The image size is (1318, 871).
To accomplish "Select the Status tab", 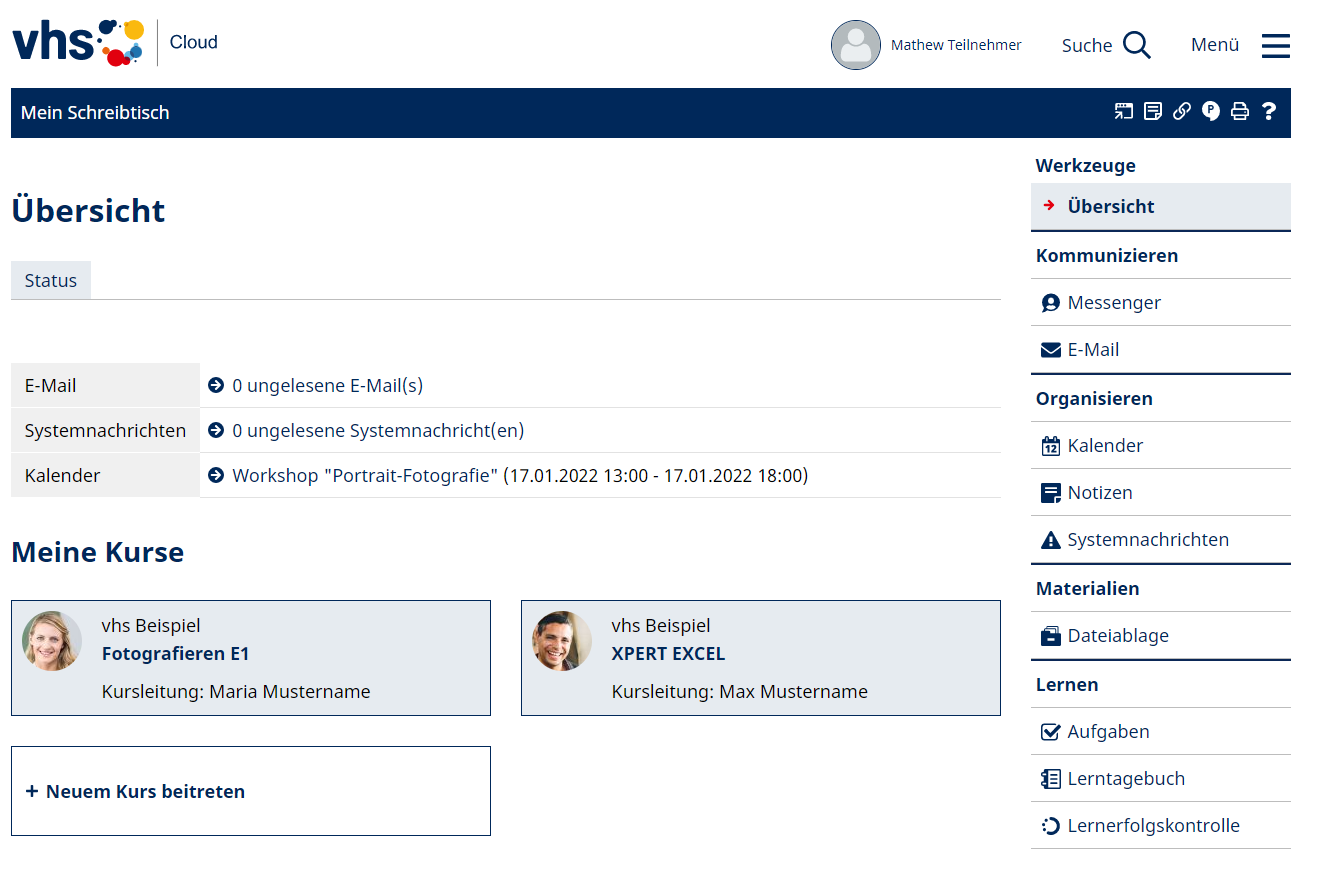I will coord(51,280).
